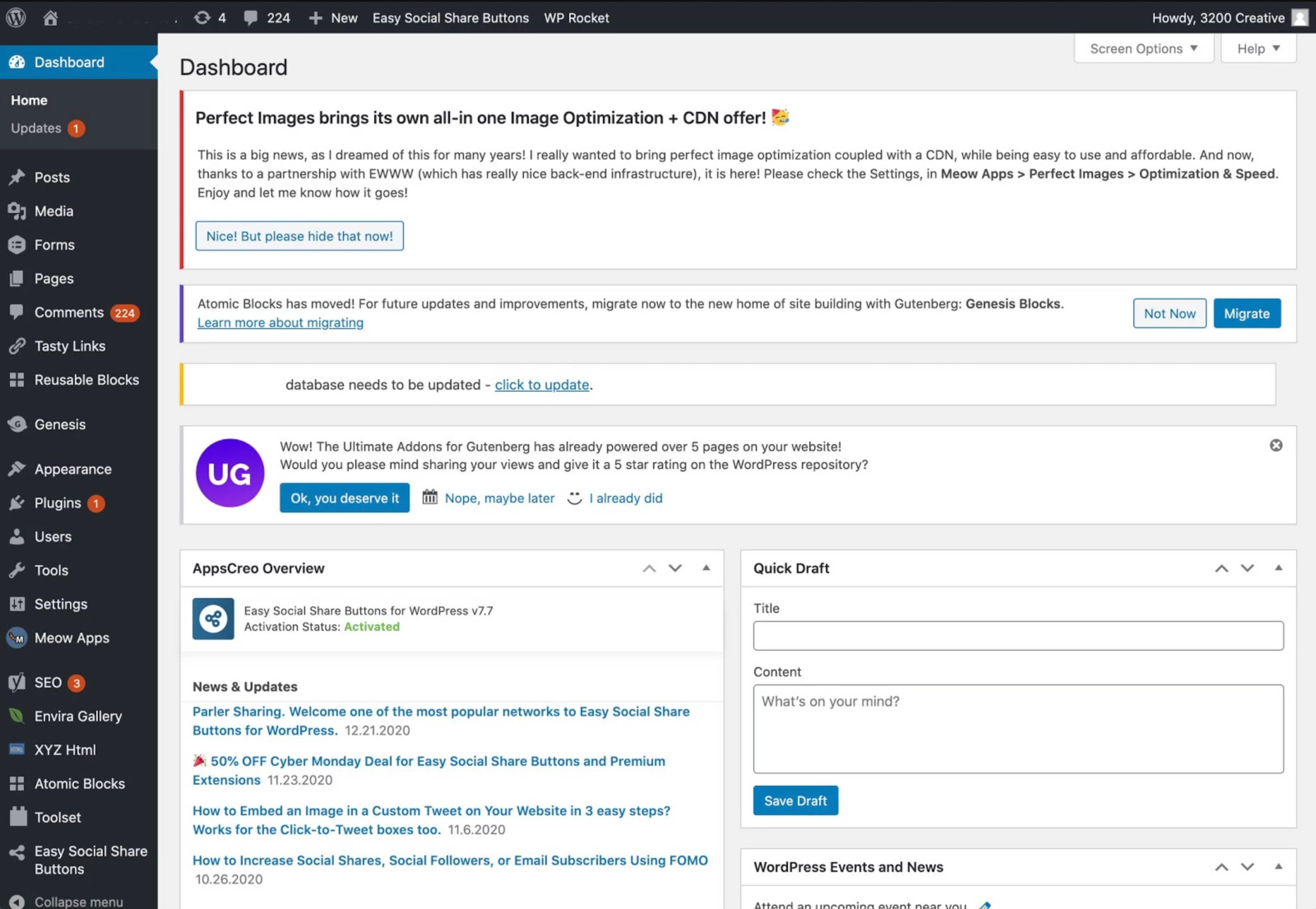Image resolution: width=1316 pixels, height=909 pixels.
Task: Toggle the Quick Draft panel closed
Action: [x=1278, y=568]
